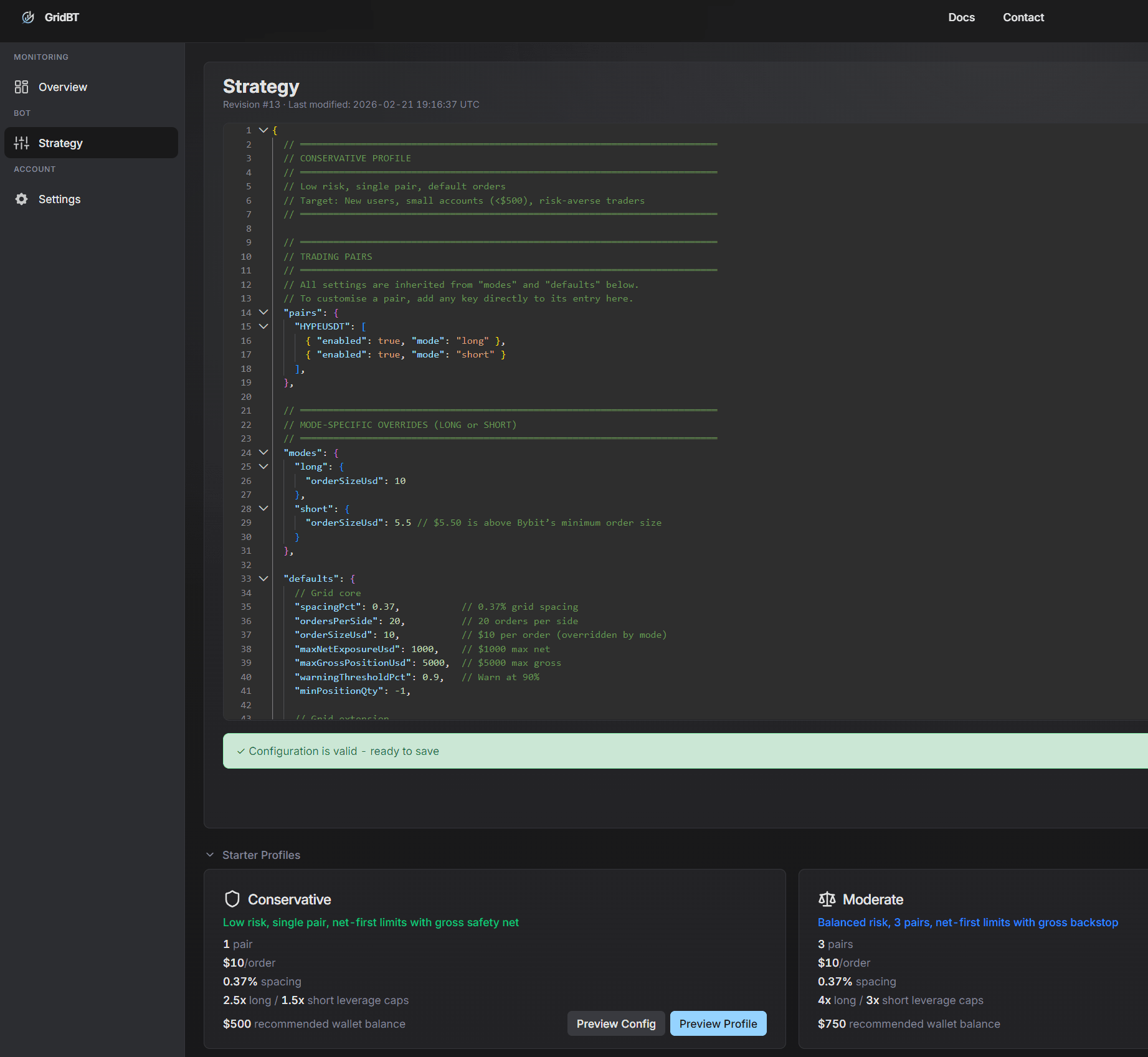Click the Strategy sliders icon in sidebar
The height and width of the screenshot is (1057, 1148).
(22, 143)
